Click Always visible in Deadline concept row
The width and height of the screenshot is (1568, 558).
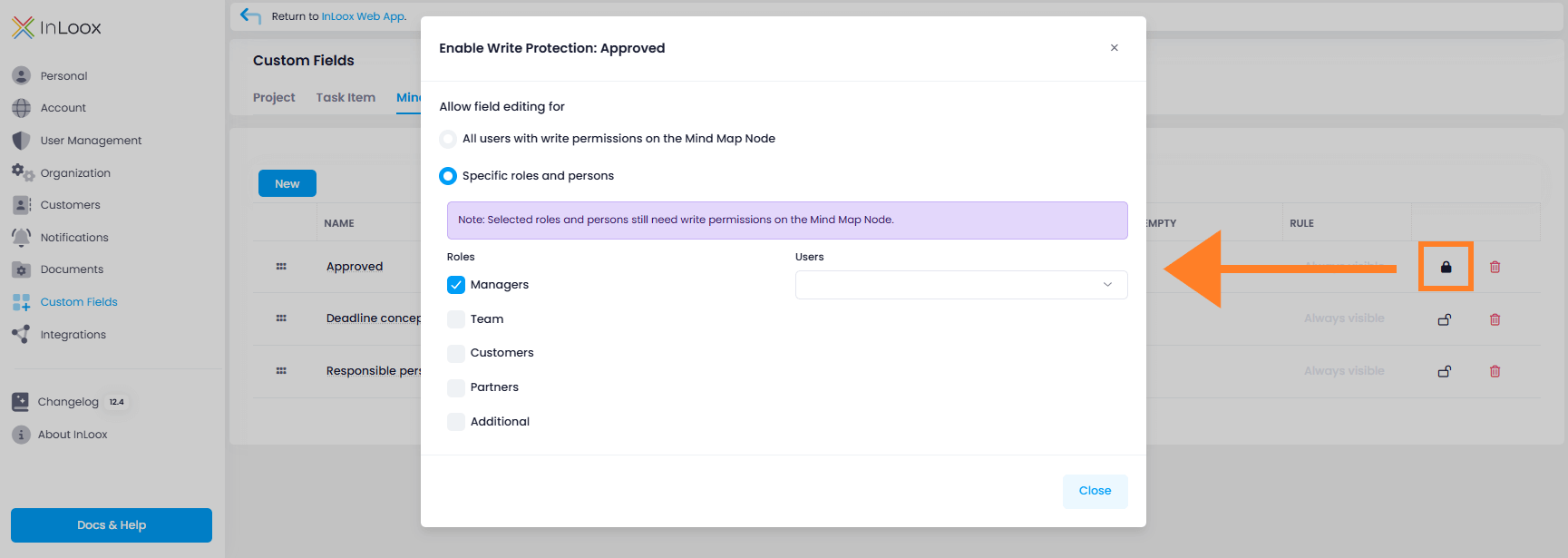[1344, 318]
